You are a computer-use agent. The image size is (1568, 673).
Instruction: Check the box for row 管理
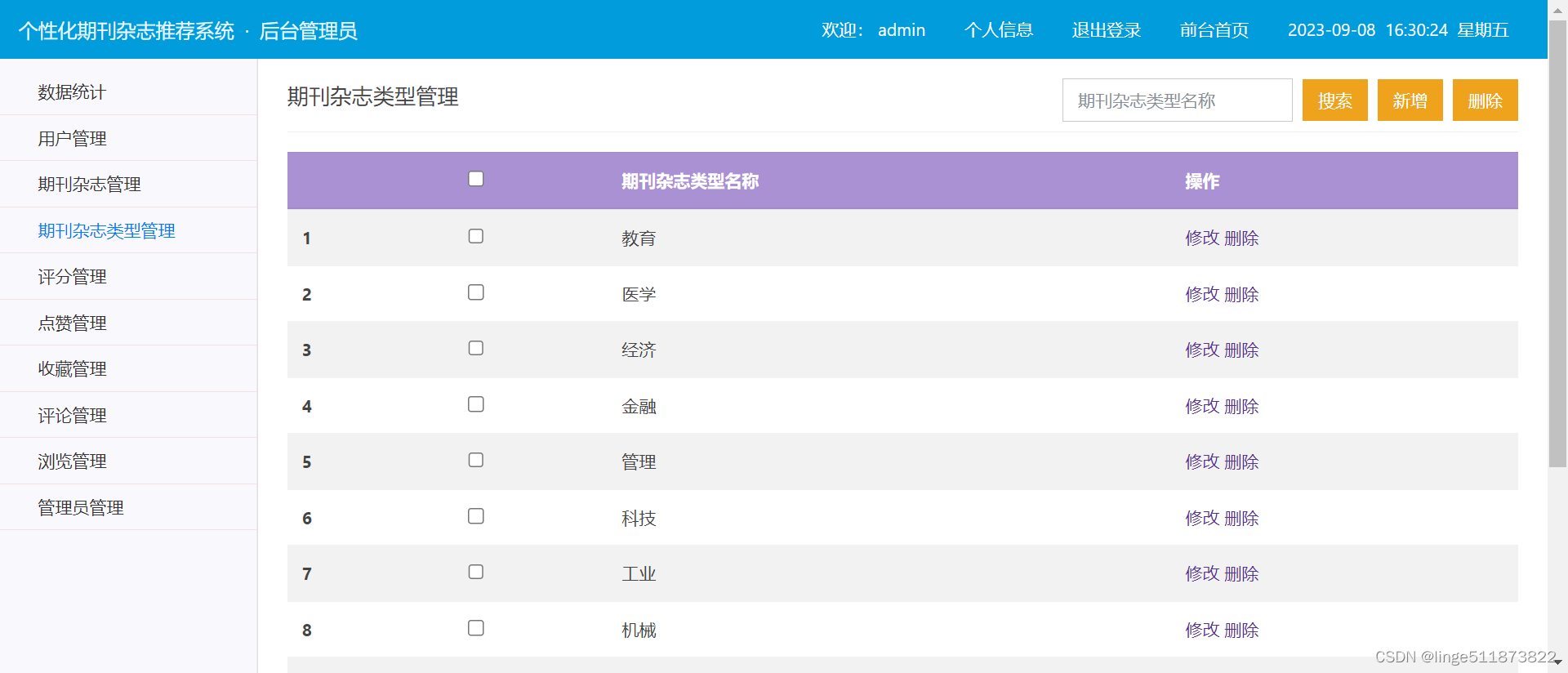tap(476, 460)
